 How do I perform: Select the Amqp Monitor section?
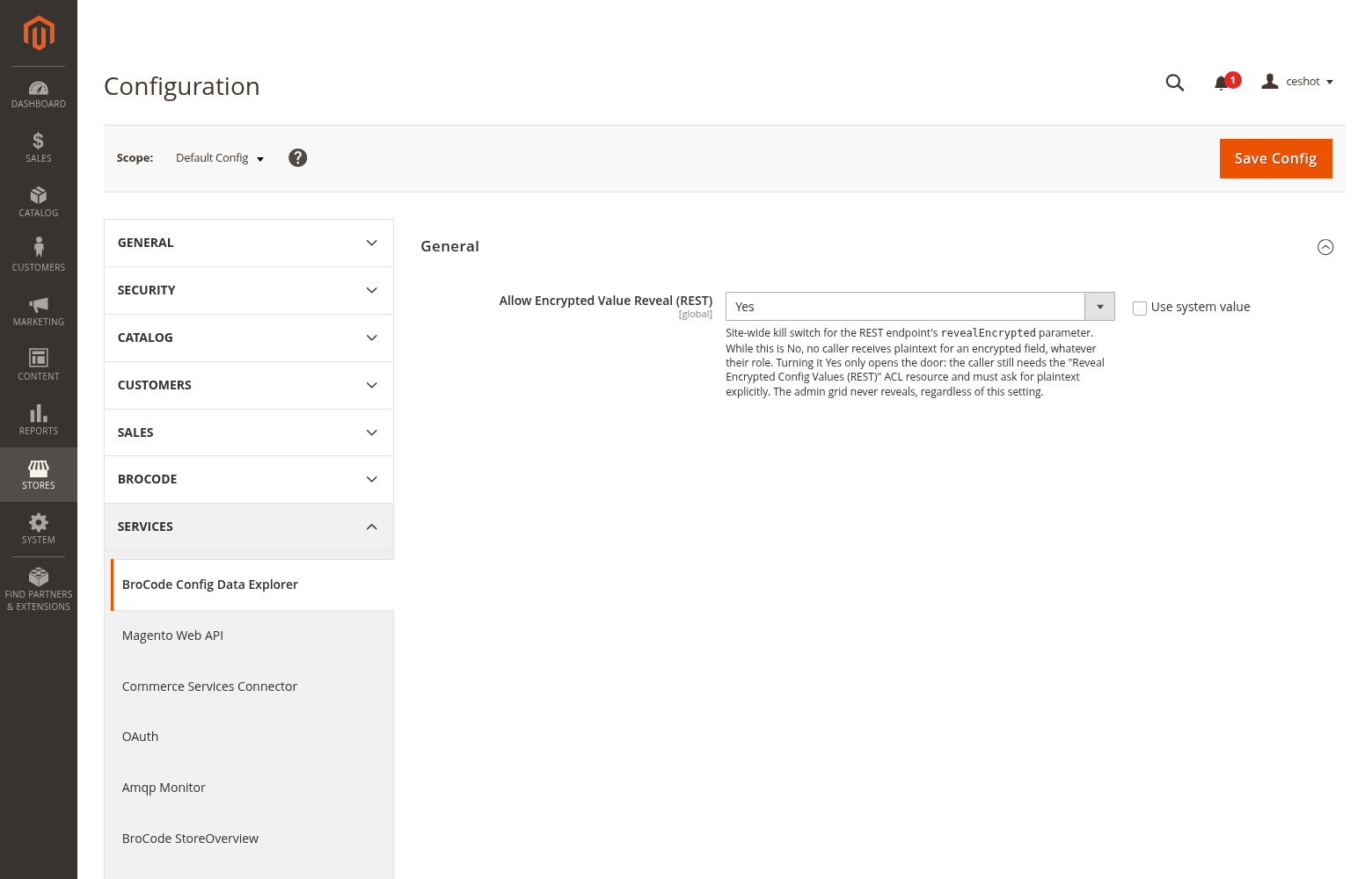point(252,788)
